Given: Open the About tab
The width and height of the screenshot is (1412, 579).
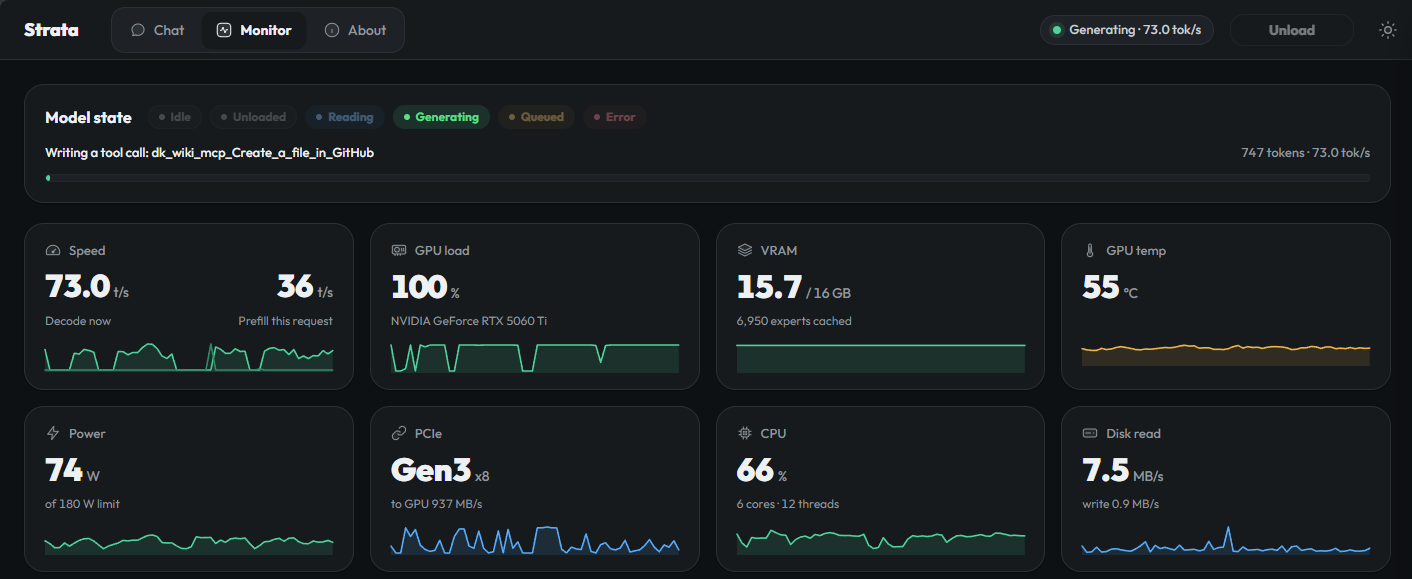Looking at the screenshot, I should tap(355, 30).
